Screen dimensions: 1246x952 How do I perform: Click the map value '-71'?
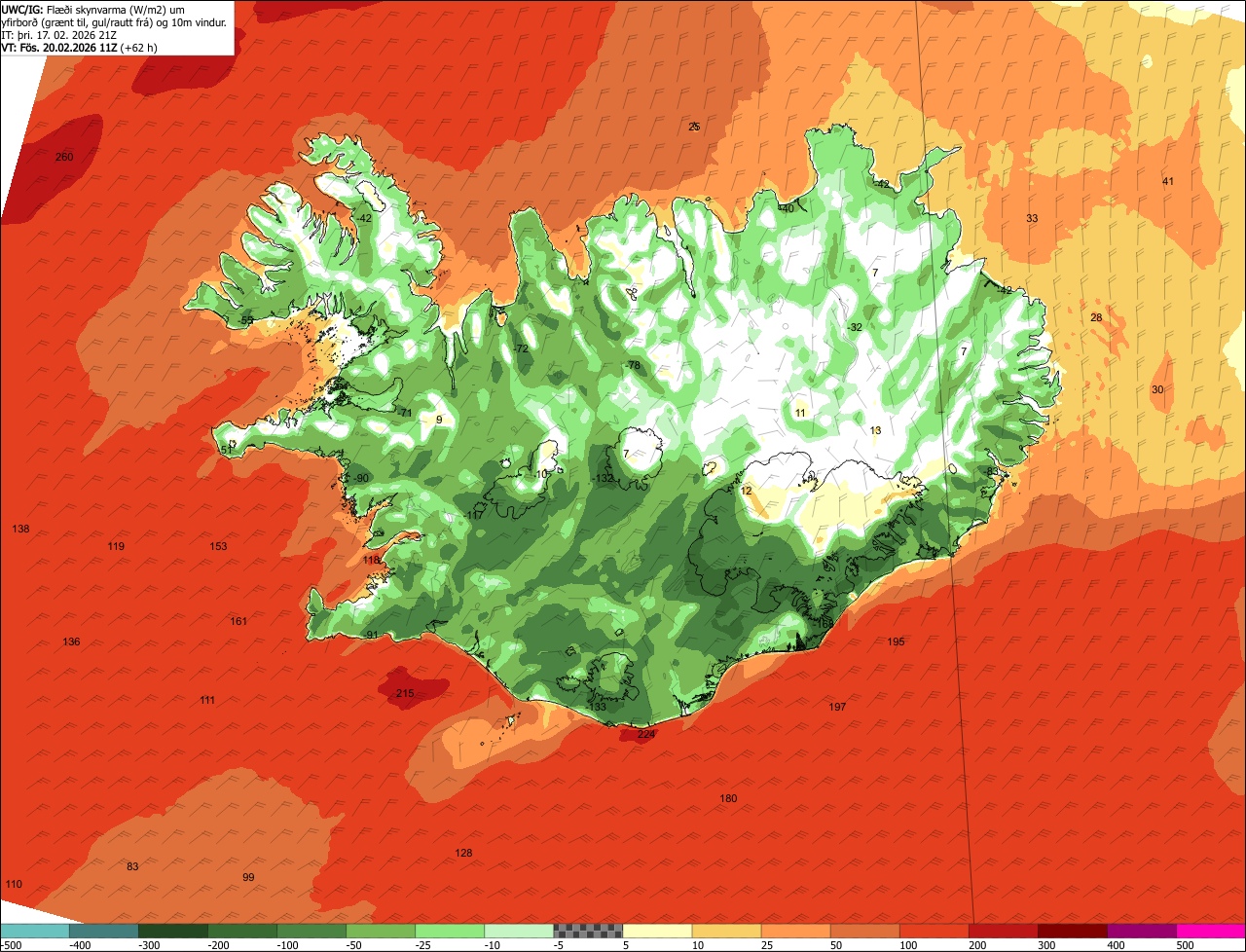pos(405,413)
